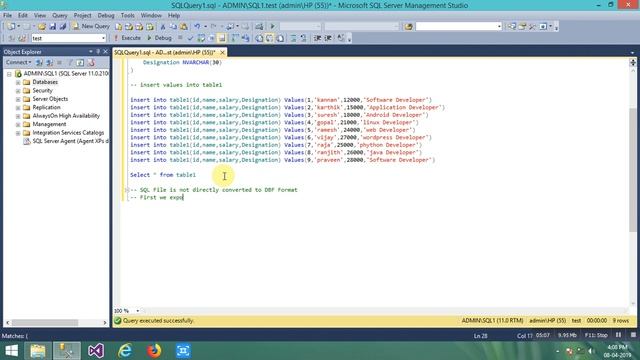Viewport: 640px width, 360px height.
Task: Click the Object Explorer Refresh icon
Action: coord(80,62)
